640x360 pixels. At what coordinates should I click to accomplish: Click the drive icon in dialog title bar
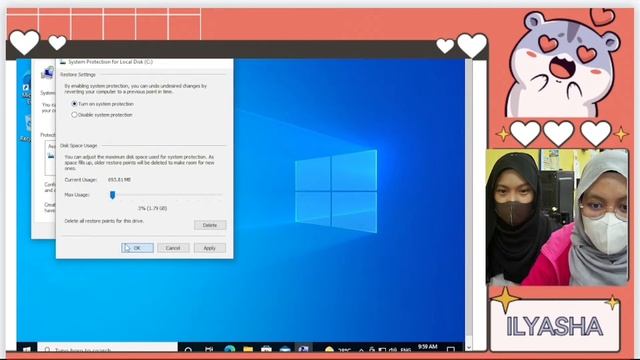point(63,62)
